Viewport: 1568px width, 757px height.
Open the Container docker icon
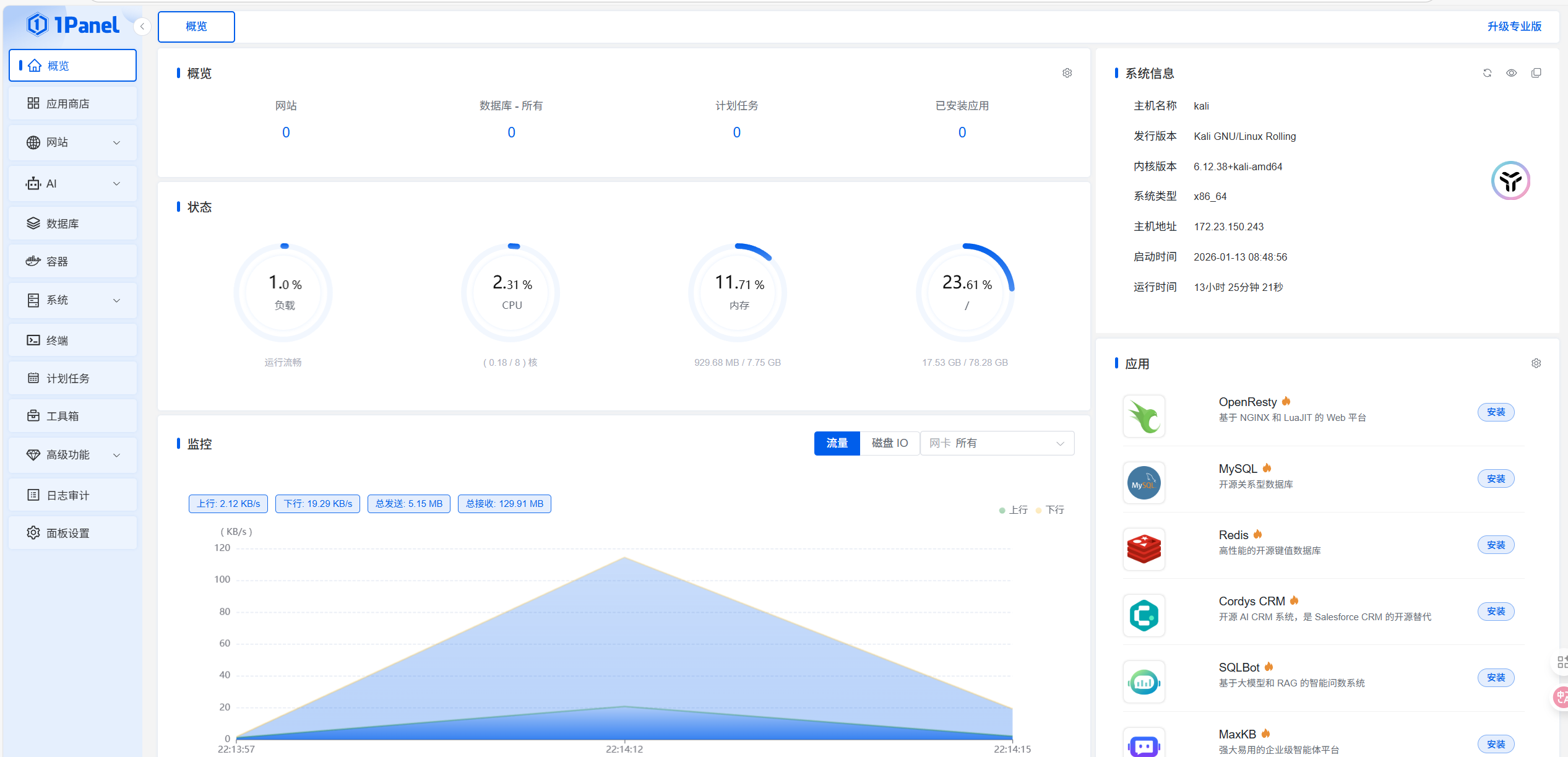coord(33,261)
